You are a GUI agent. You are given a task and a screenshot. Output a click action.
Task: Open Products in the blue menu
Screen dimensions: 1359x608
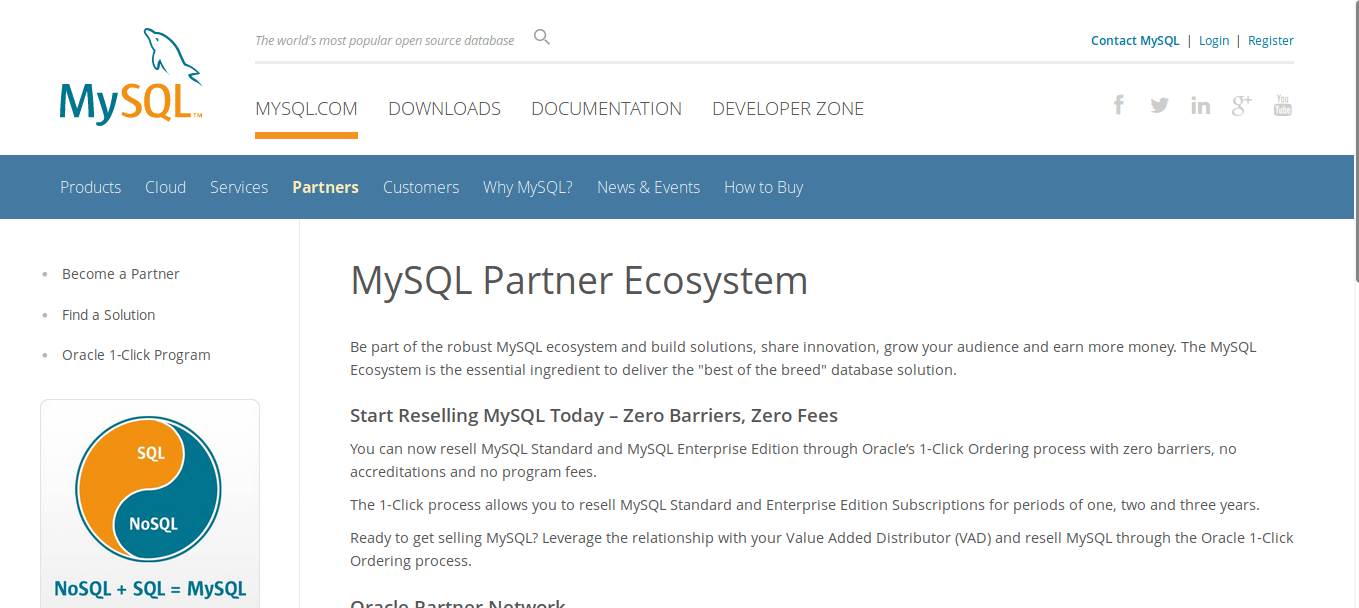(90, 187)
